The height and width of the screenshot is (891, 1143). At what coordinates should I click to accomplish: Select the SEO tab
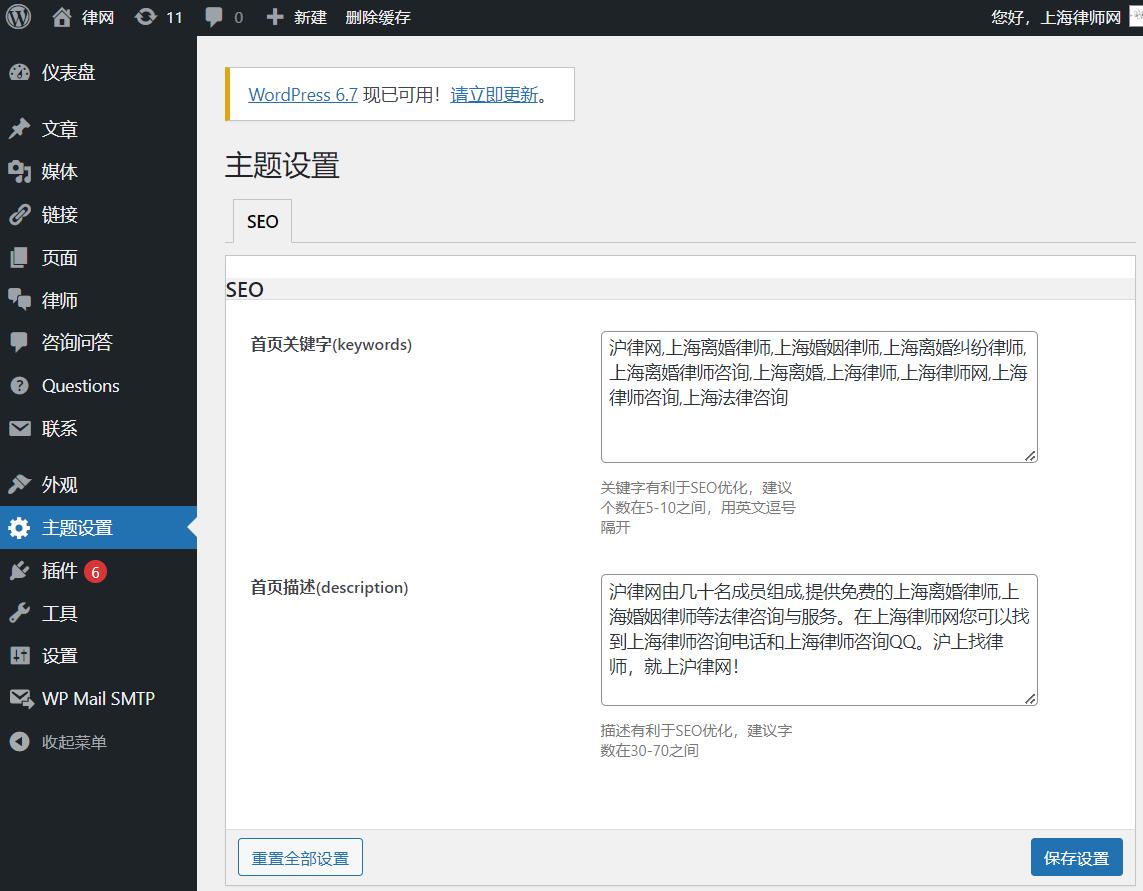[x=262, y=222]
